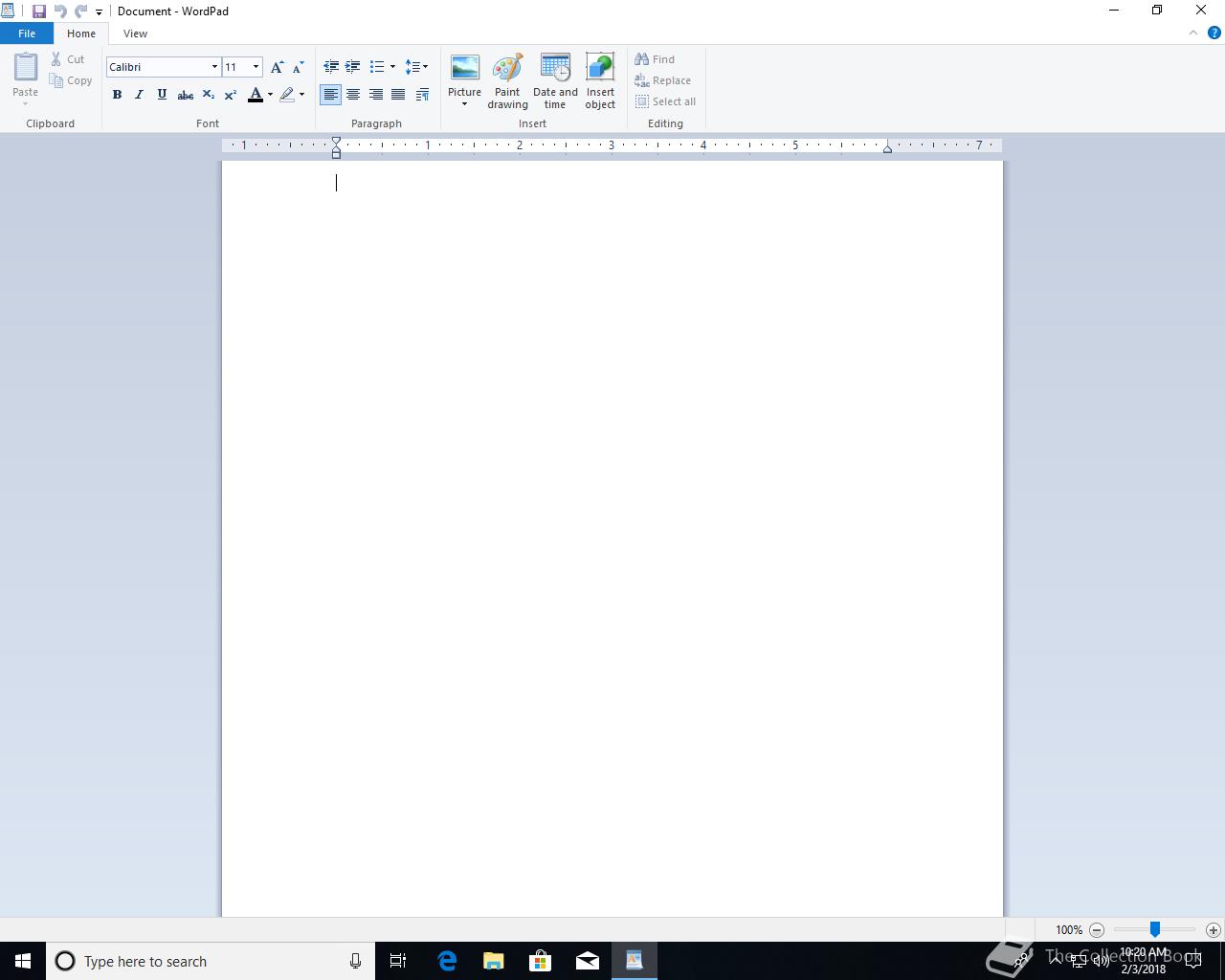This screenshot has height=980, width=1225.
Task: Open Customize Quick Access Toolbar arrow
Action: point(99,12)
